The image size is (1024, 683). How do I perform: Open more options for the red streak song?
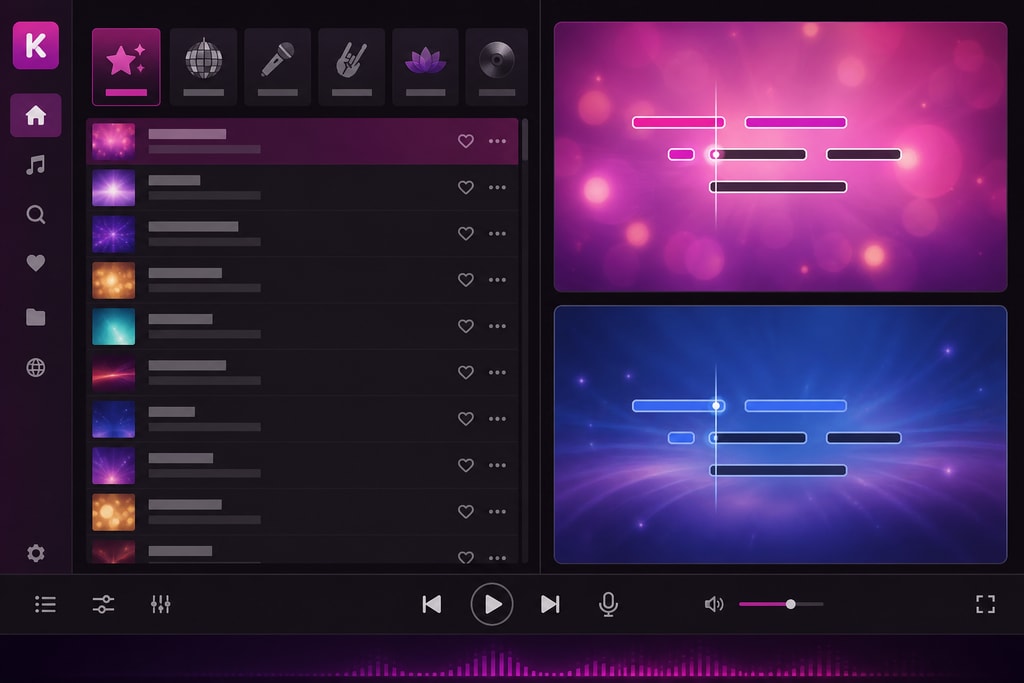[497, 372]
